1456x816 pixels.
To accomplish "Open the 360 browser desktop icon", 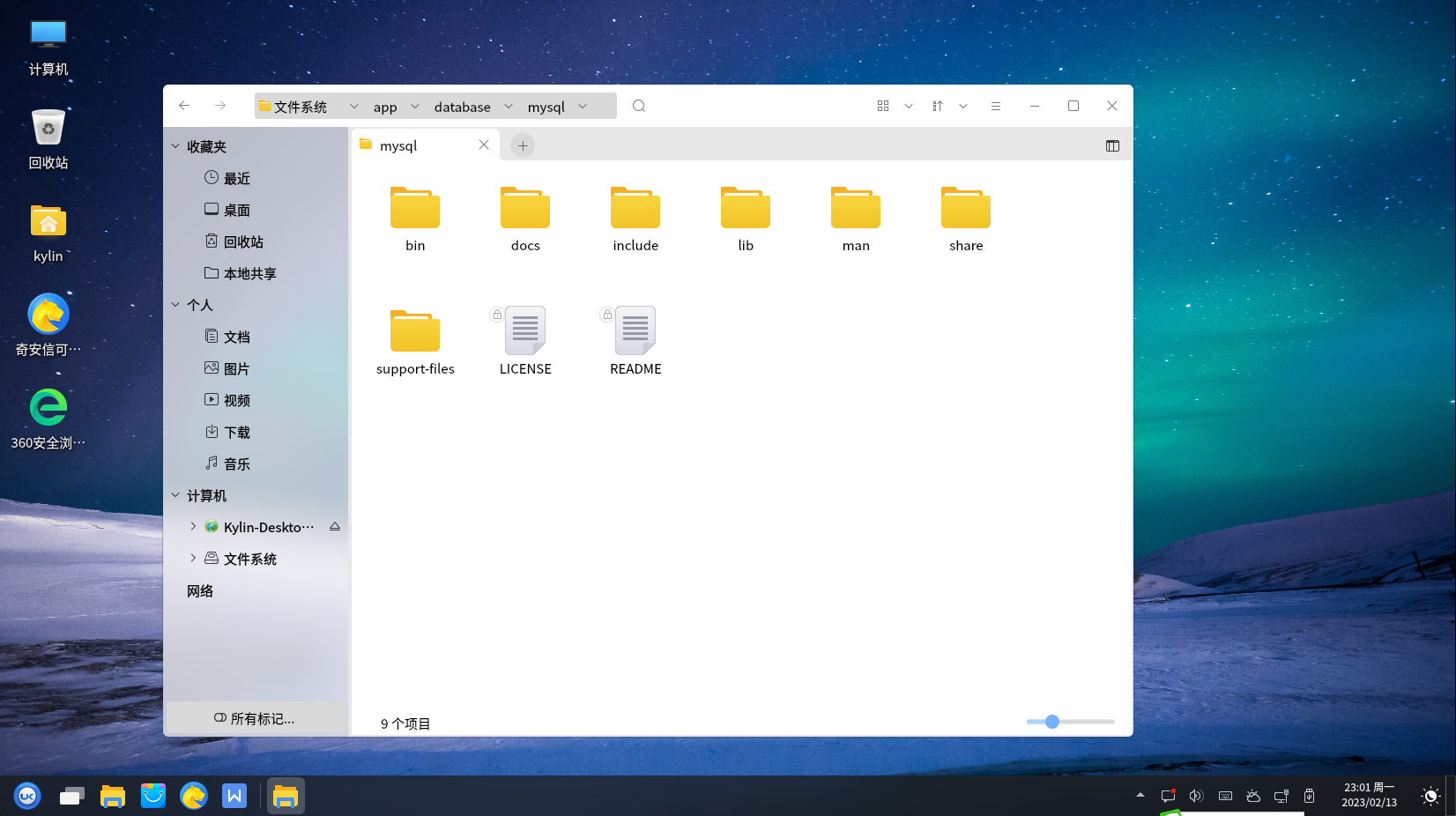I will (48, 419).
